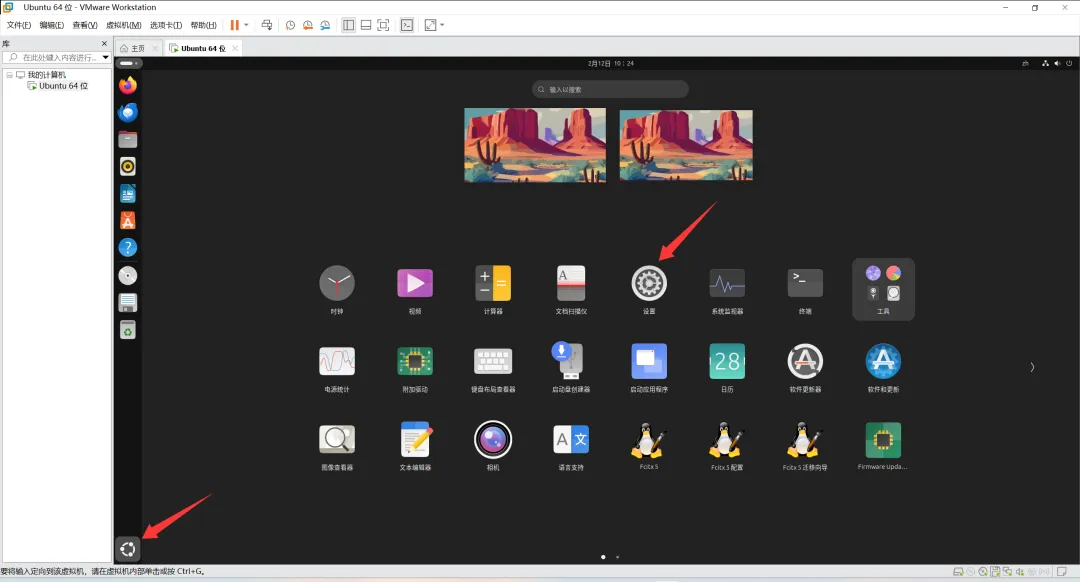Switch to the second app grid page dot
Viewport: 1080px width, 582px height.
point(617,557)
